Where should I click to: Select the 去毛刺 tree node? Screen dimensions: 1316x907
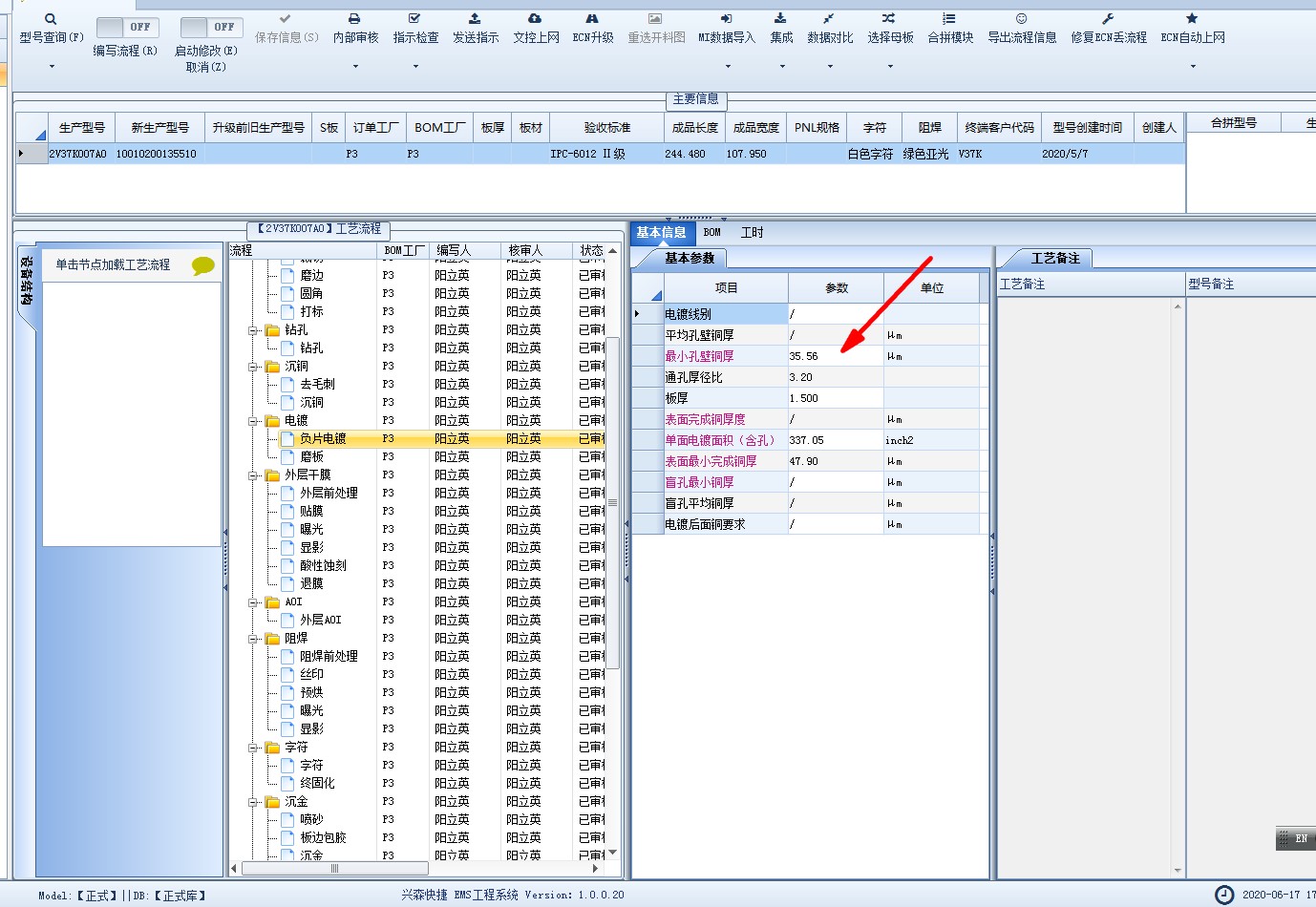point(317,385)
